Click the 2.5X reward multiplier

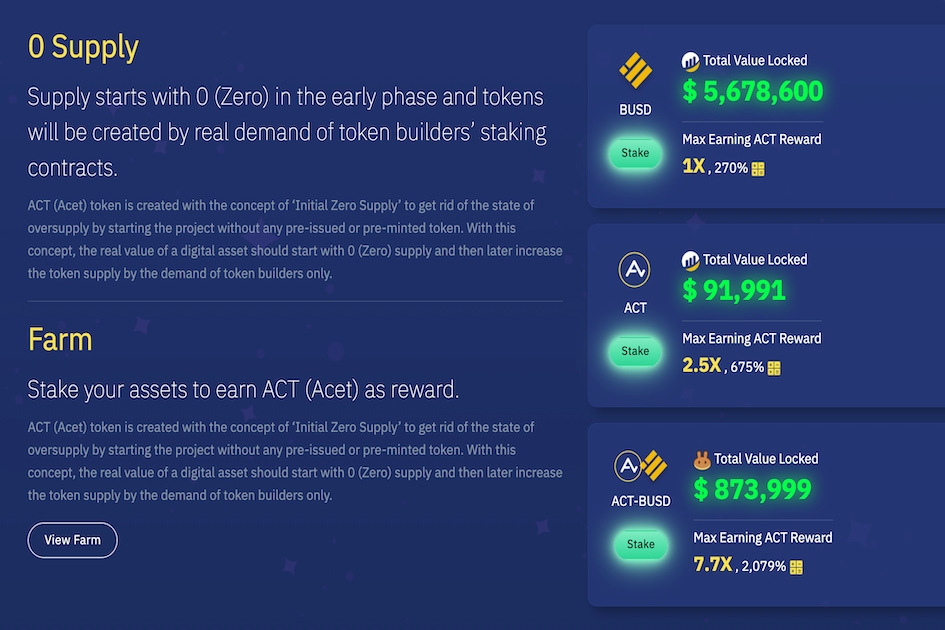tap(702, 365)
